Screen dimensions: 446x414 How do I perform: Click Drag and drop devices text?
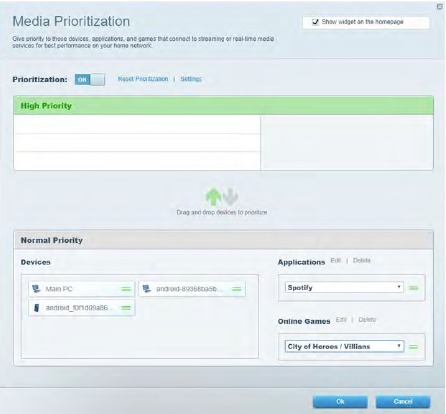pyautogui.click(x=222, y=212)
